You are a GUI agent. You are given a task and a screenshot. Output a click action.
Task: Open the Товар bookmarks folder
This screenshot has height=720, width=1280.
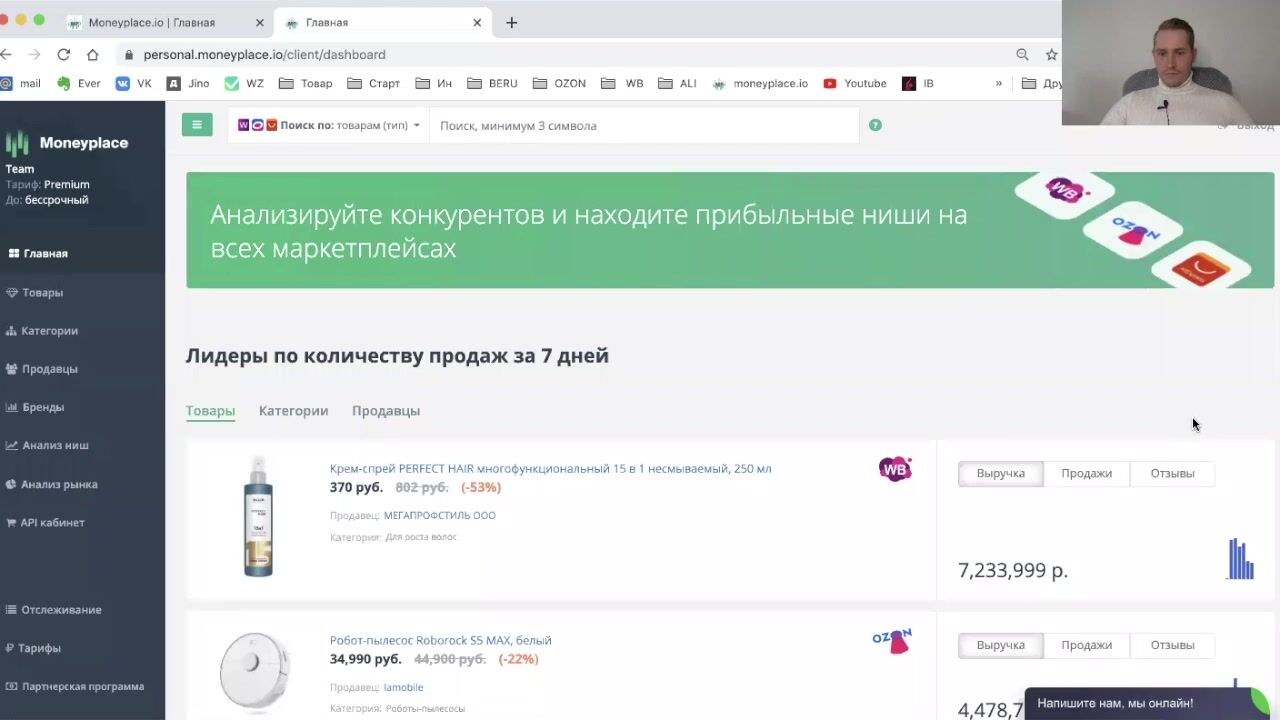(x=305, y=84)
